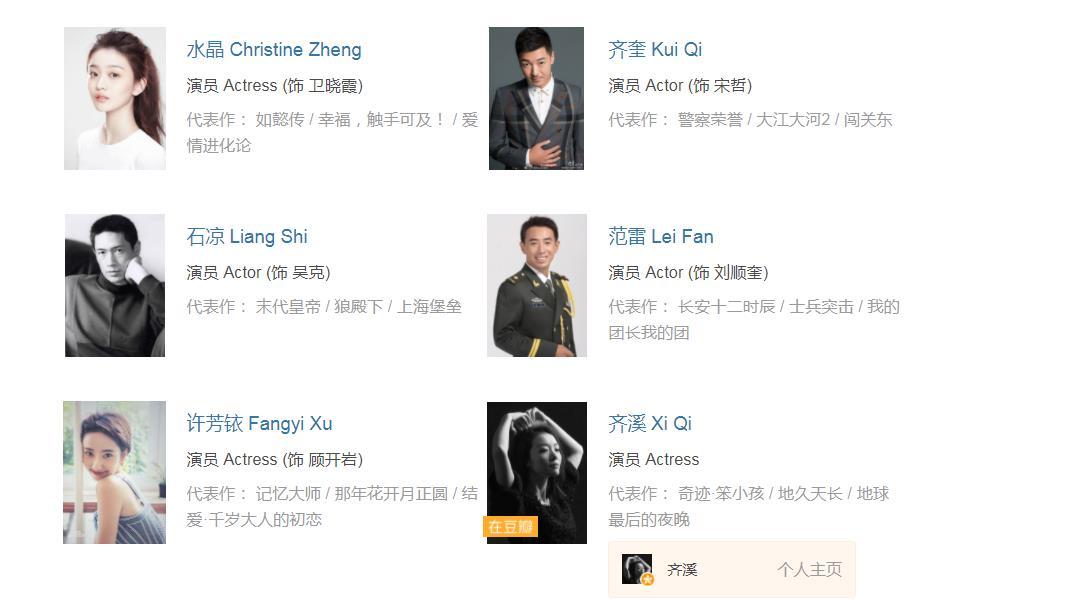Screen dimensions: 1066x607
Task: Open the 齐奎 Kui Qi name link
Action: (x=655, y=50)
